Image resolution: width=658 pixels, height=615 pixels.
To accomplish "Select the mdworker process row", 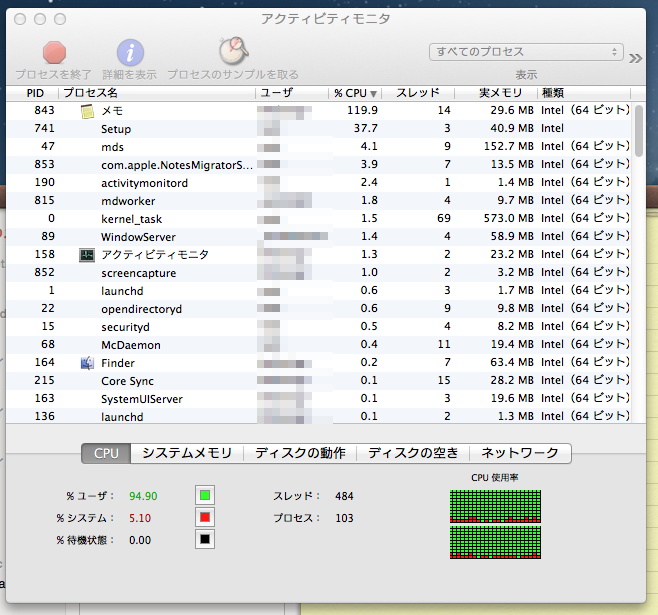I will (319, 201).
